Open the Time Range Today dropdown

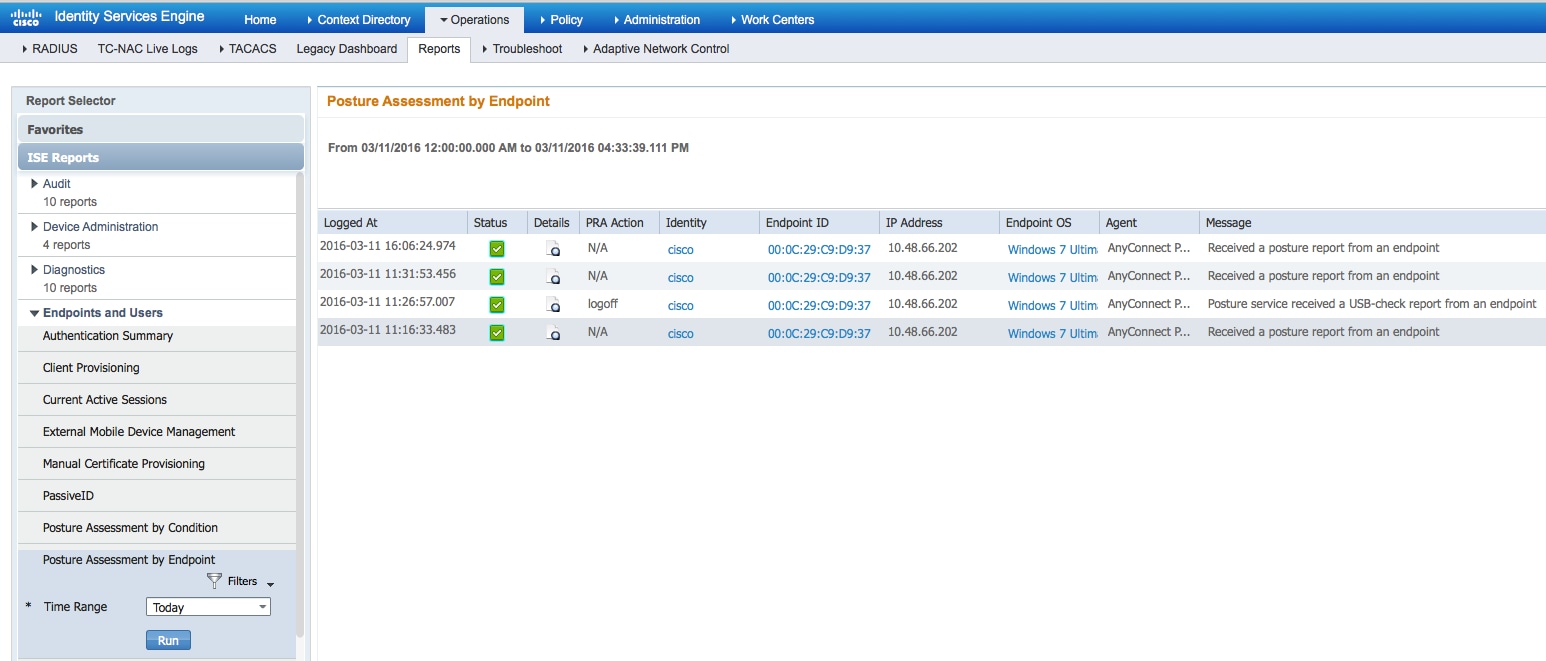tap(208, 607)
